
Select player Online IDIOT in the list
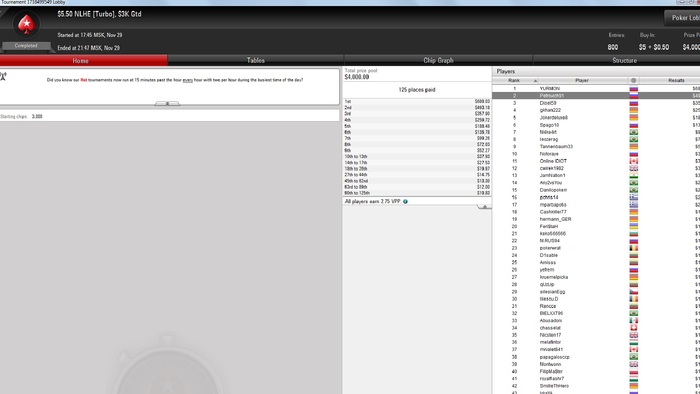tap(553, 161)
